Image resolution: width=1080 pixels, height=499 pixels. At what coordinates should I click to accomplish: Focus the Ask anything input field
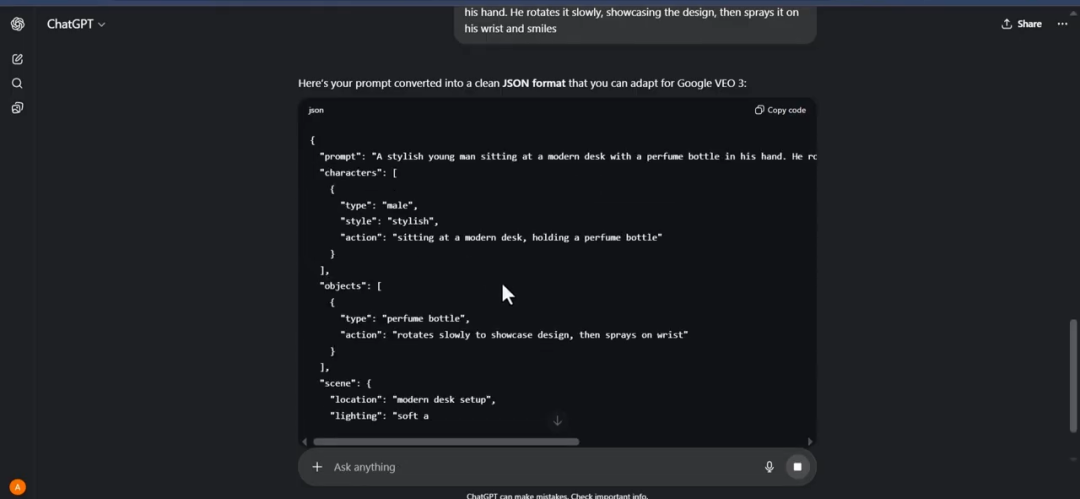[540, 467]
